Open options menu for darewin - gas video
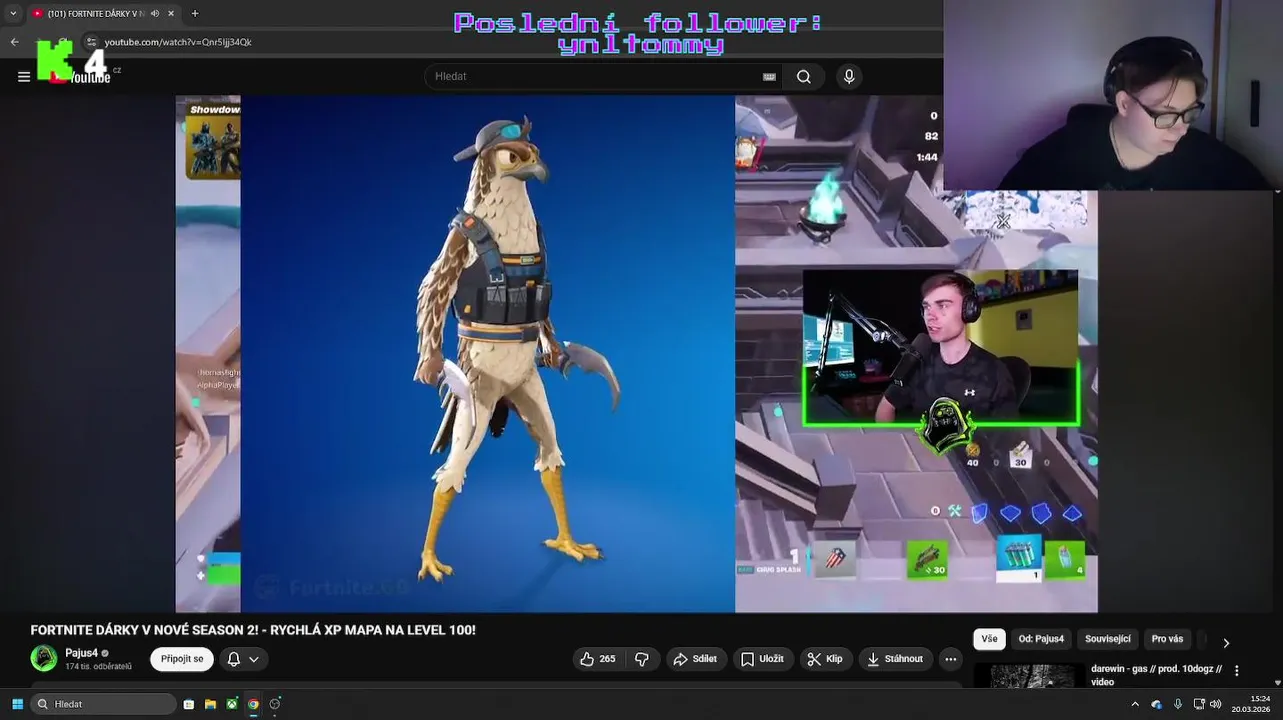The width and height of the screenshot is (1283, 720). click(x=1236, y=671)
